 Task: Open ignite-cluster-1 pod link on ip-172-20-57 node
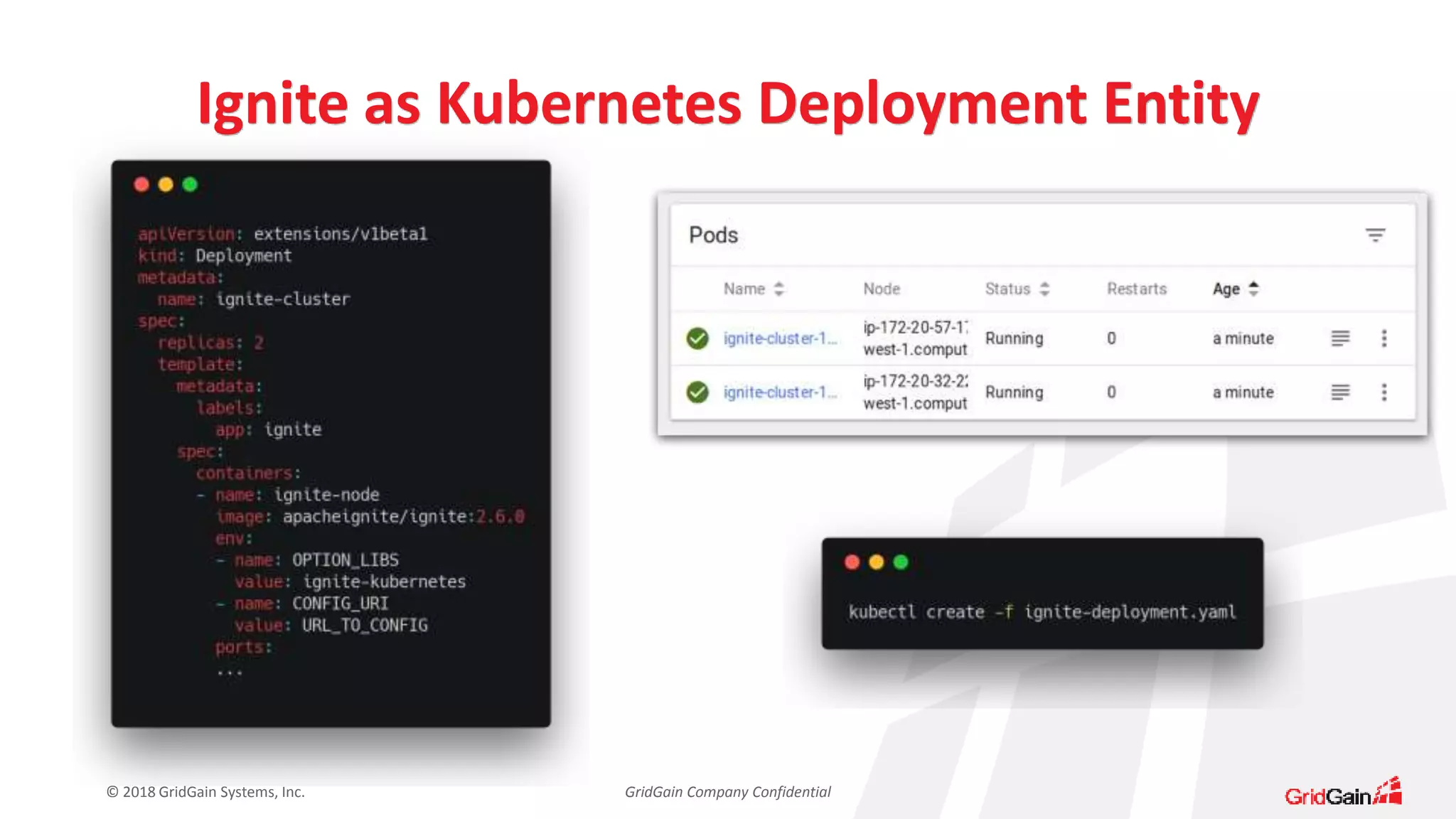pos(780,338)
